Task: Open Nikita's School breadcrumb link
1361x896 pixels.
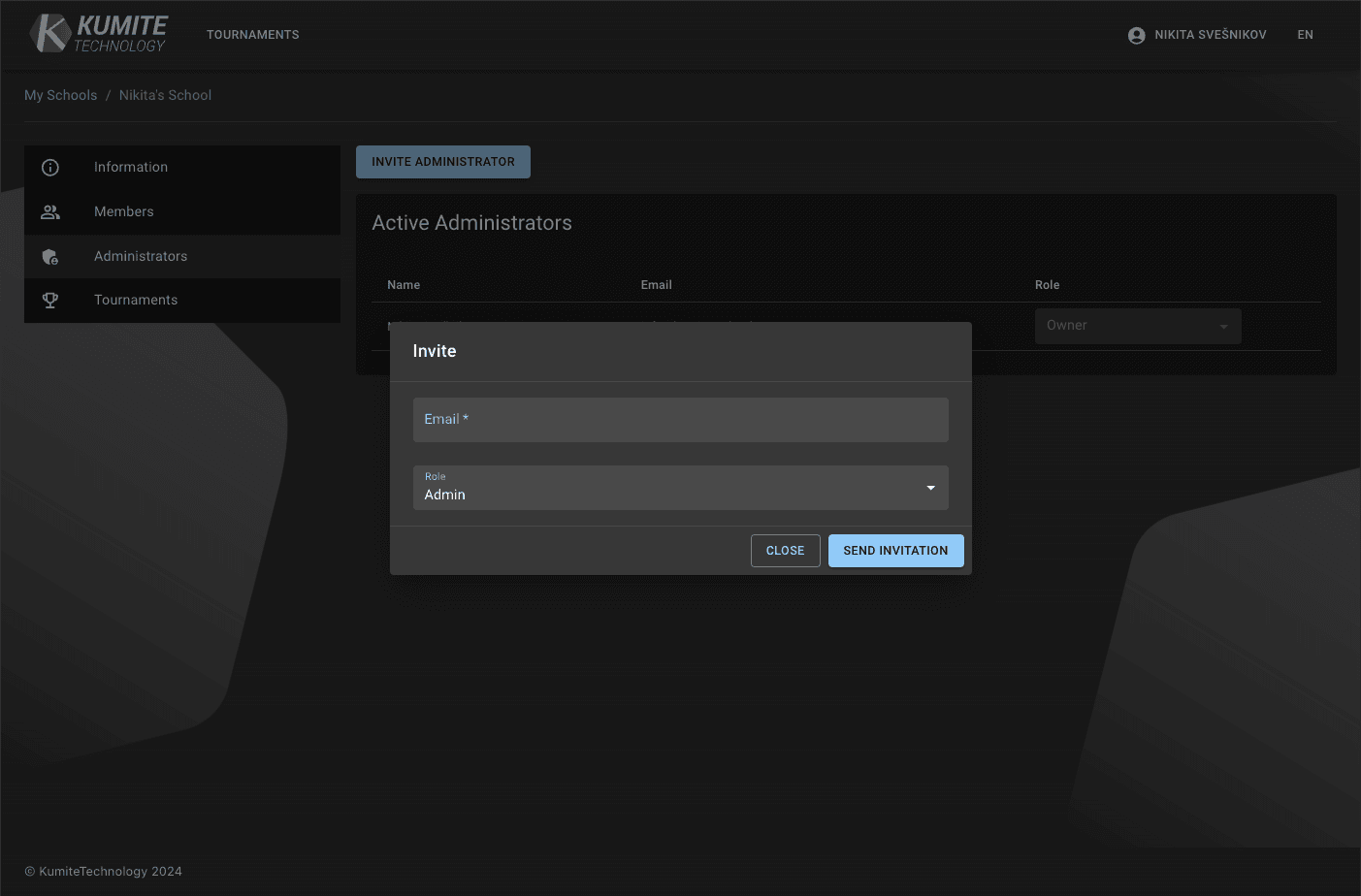Action: point(165,94)
